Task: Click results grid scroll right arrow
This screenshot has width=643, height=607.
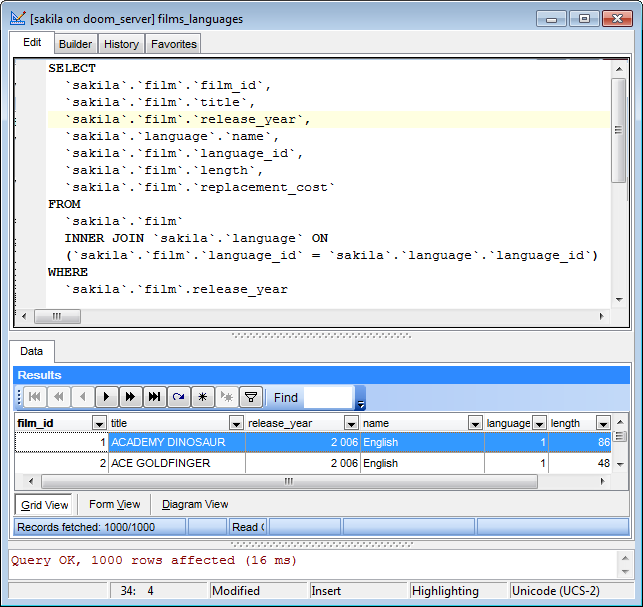Action: [602, 481]
